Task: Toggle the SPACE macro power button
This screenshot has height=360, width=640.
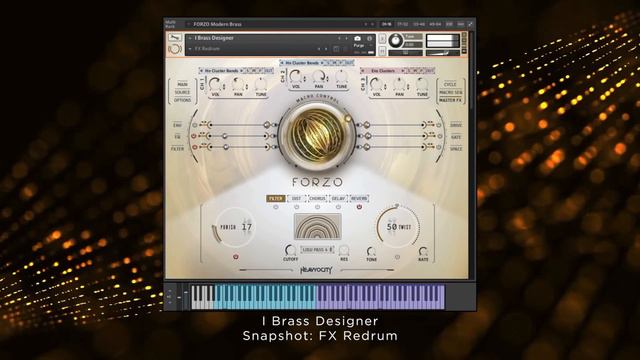Action: click(440, 147)
